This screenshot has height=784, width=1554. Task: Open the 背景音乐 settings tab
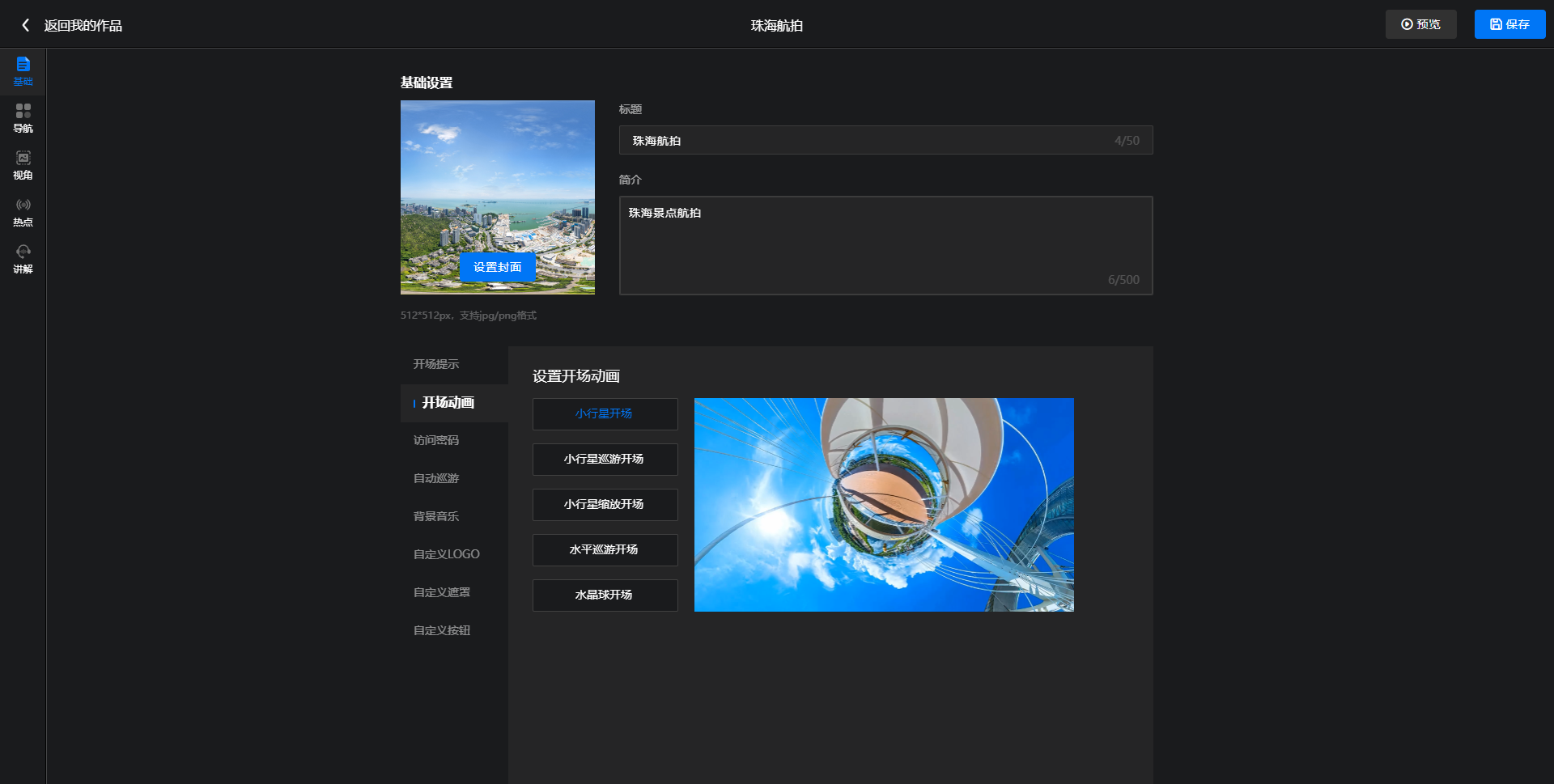point(436,516)
